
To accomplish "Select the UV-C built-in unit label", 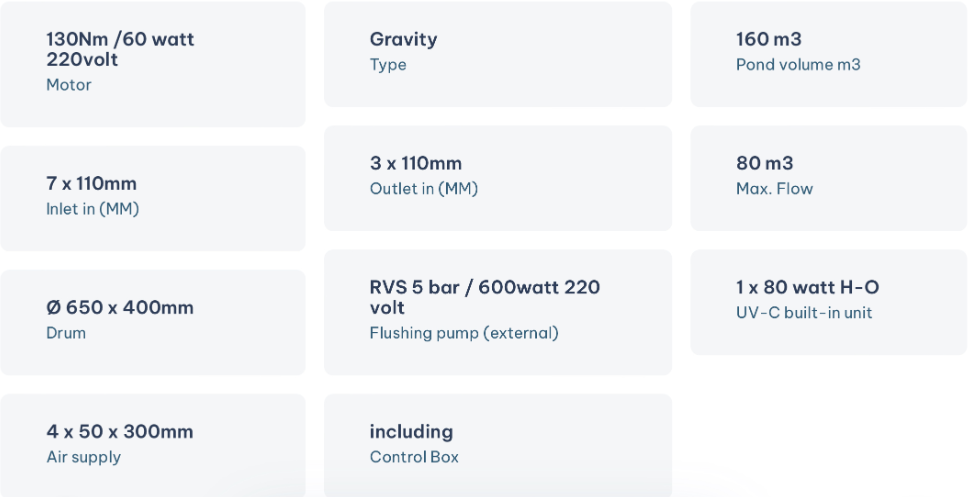I will 804,313.
